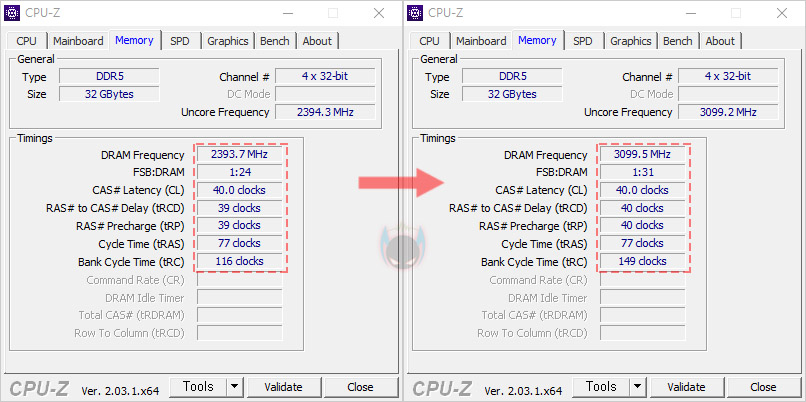Screen dimensions: 806x402
Task: Expand Tools dropdown arrow in left window
Action: (x=234, y=387)
